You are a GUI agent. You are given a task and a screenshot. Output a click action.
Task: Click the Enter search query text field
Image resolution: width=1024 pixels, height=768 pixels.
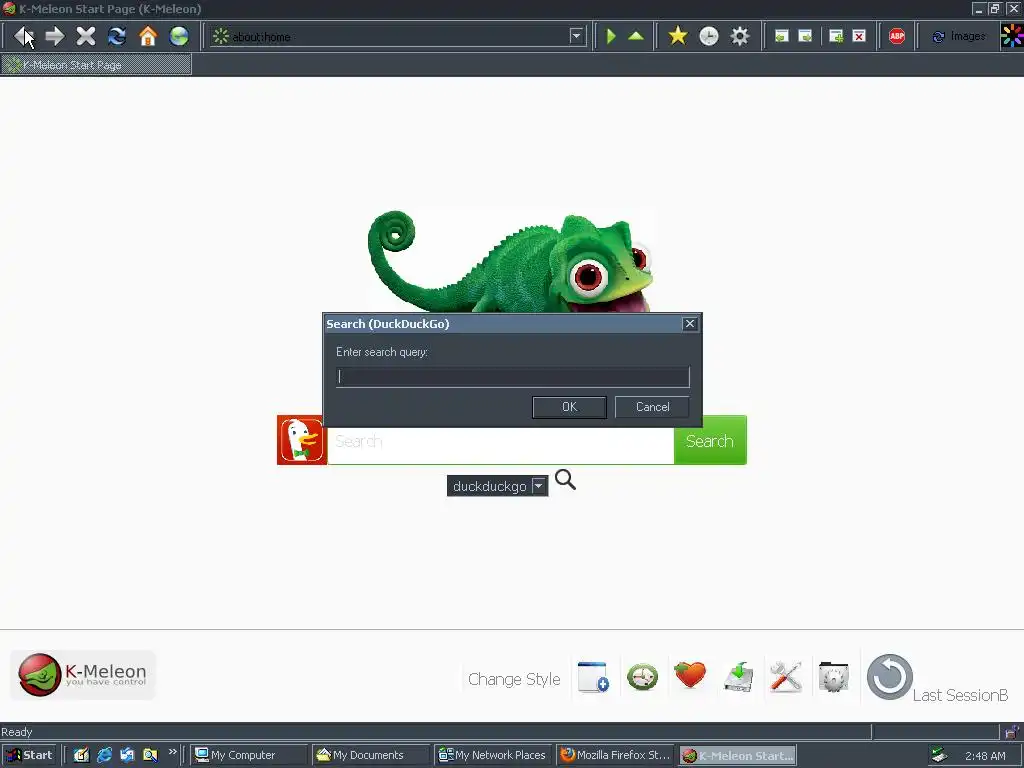pos(513,377)
